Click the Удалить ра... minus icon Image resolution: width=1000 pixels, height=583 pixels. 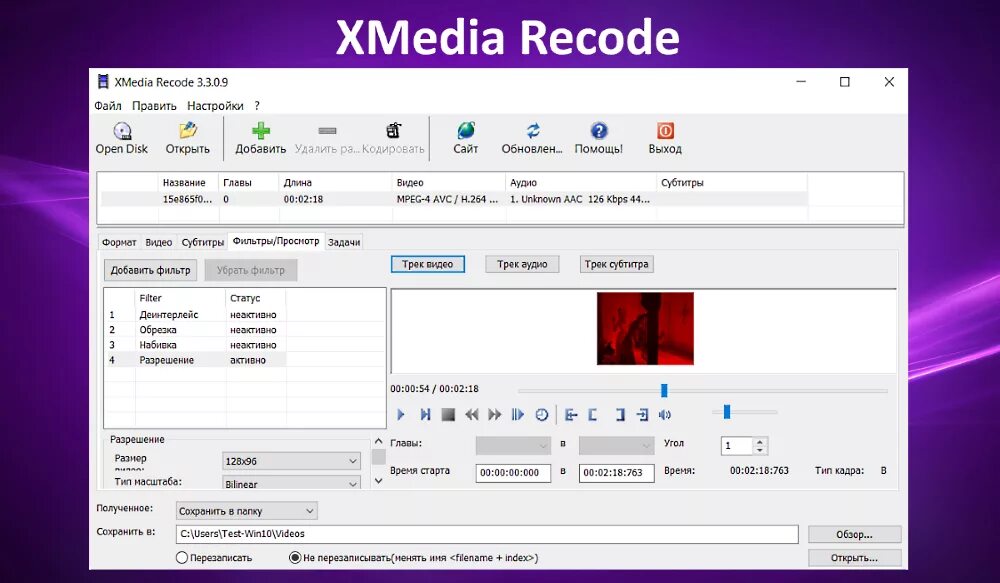tap(327, 131)
